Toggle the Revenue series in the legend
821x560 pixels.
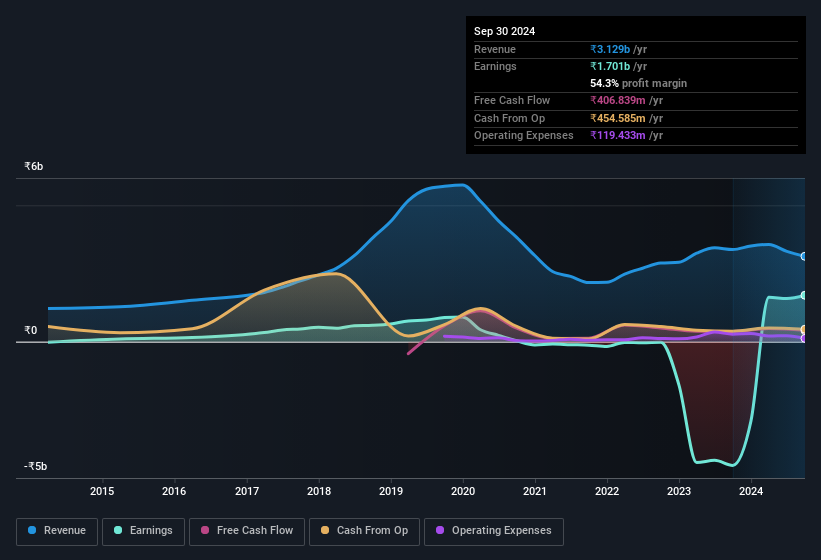pos(57,531)
